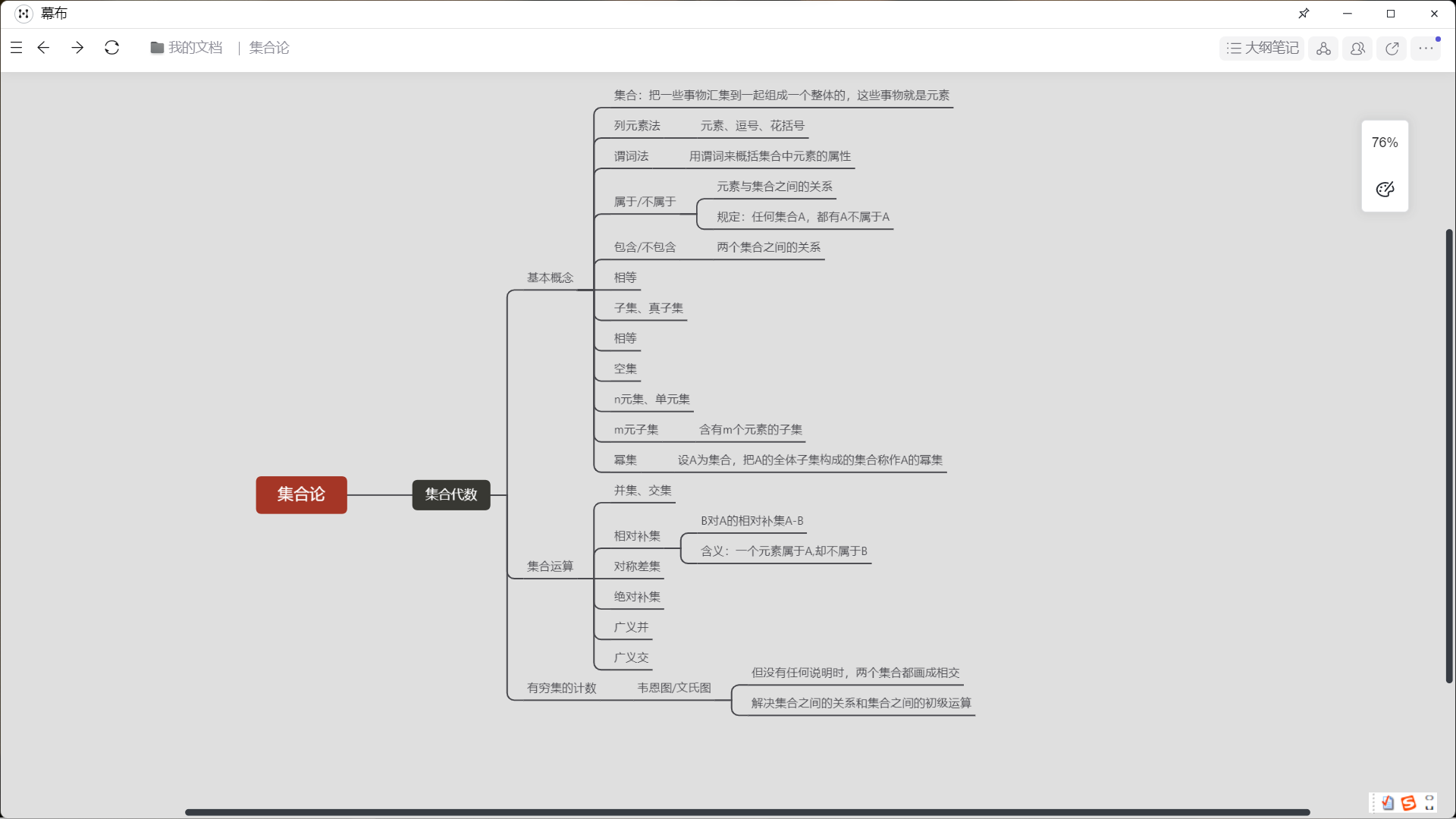The image size is (1456, 819).
Task: Click the forward navigation arrow
Action: [x=77, y=48]
